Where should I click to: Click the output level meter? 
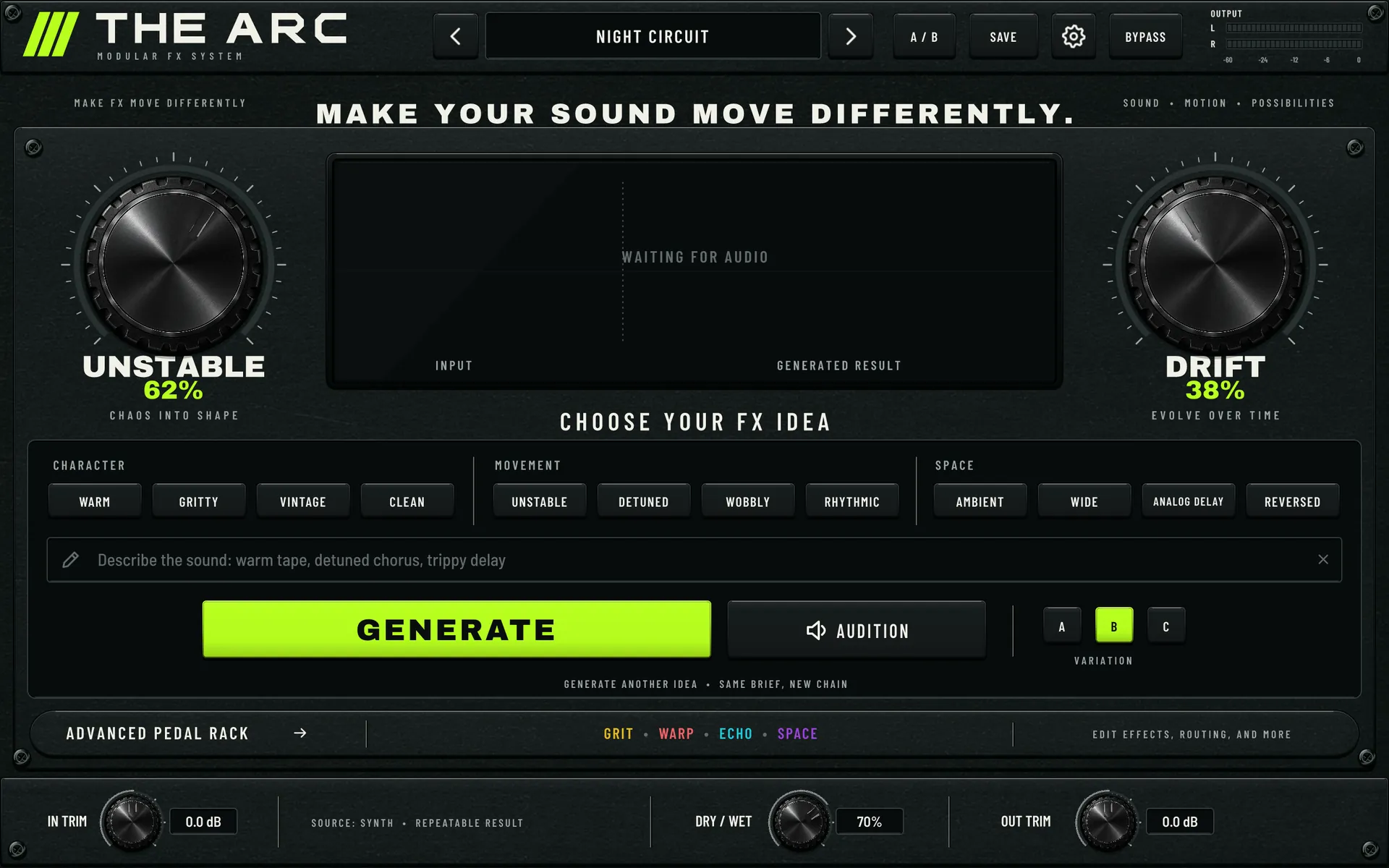[1294, 36]
